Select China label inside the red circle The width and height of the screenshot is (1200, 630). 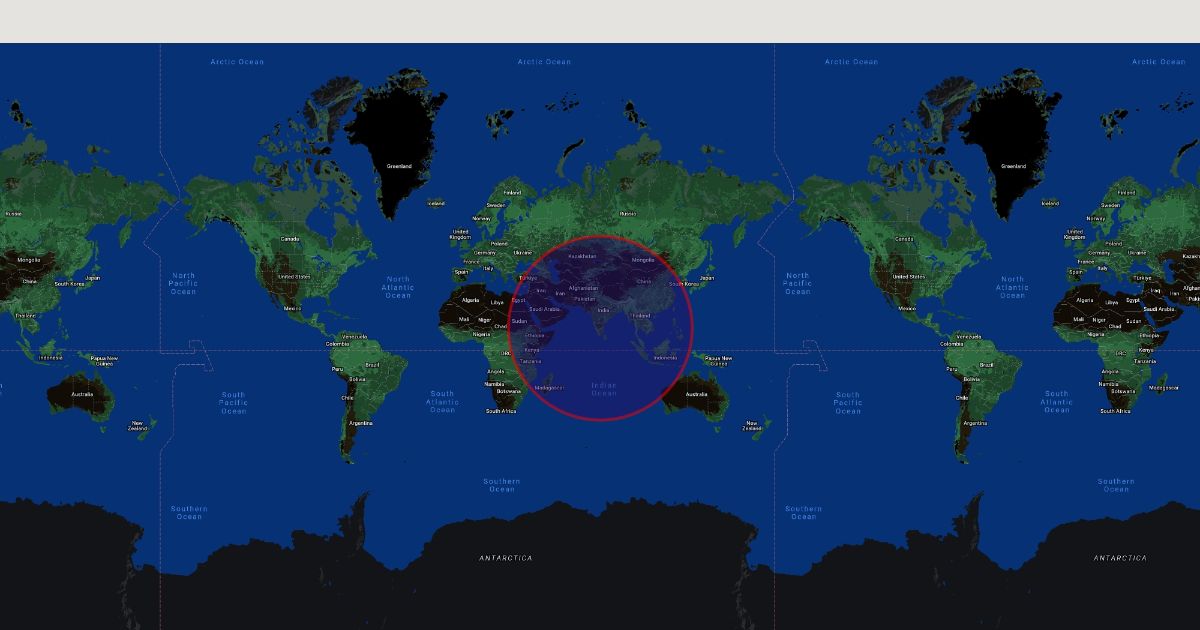(x=644, y=282)
